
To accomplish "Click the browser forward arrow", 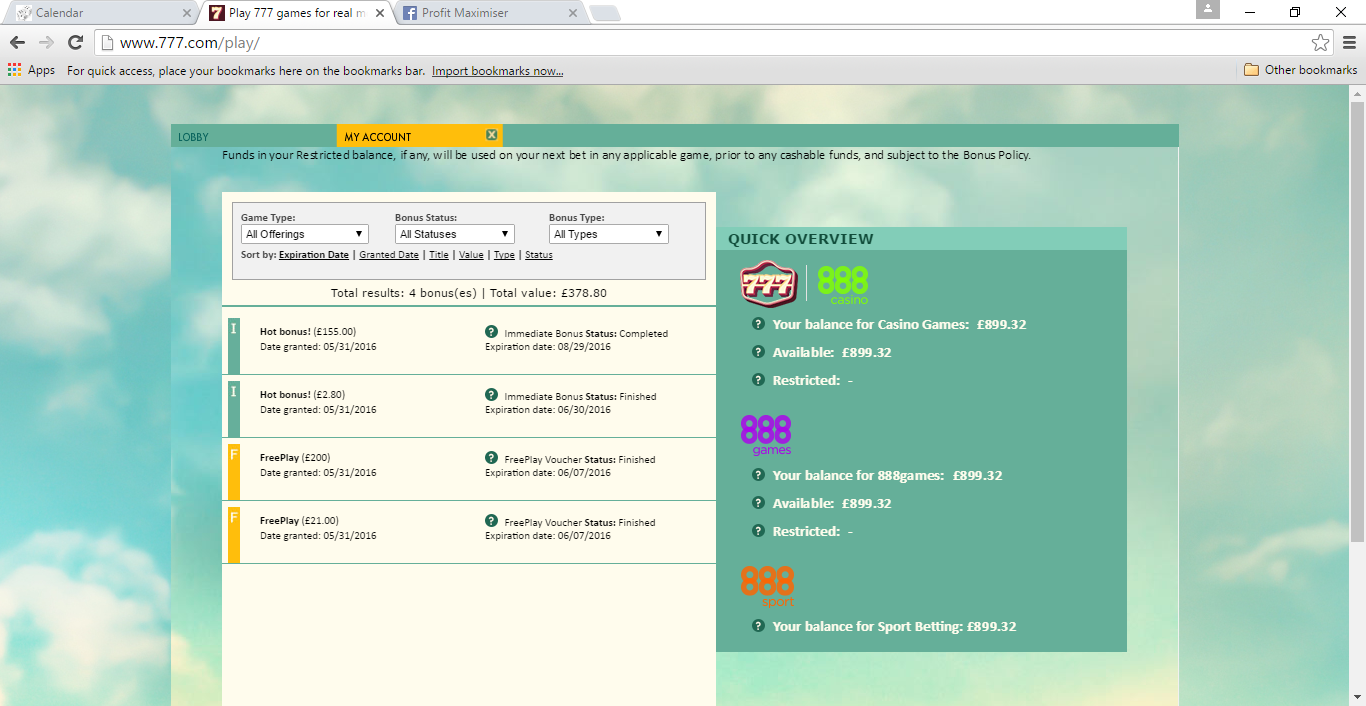I will pos(46,42).
